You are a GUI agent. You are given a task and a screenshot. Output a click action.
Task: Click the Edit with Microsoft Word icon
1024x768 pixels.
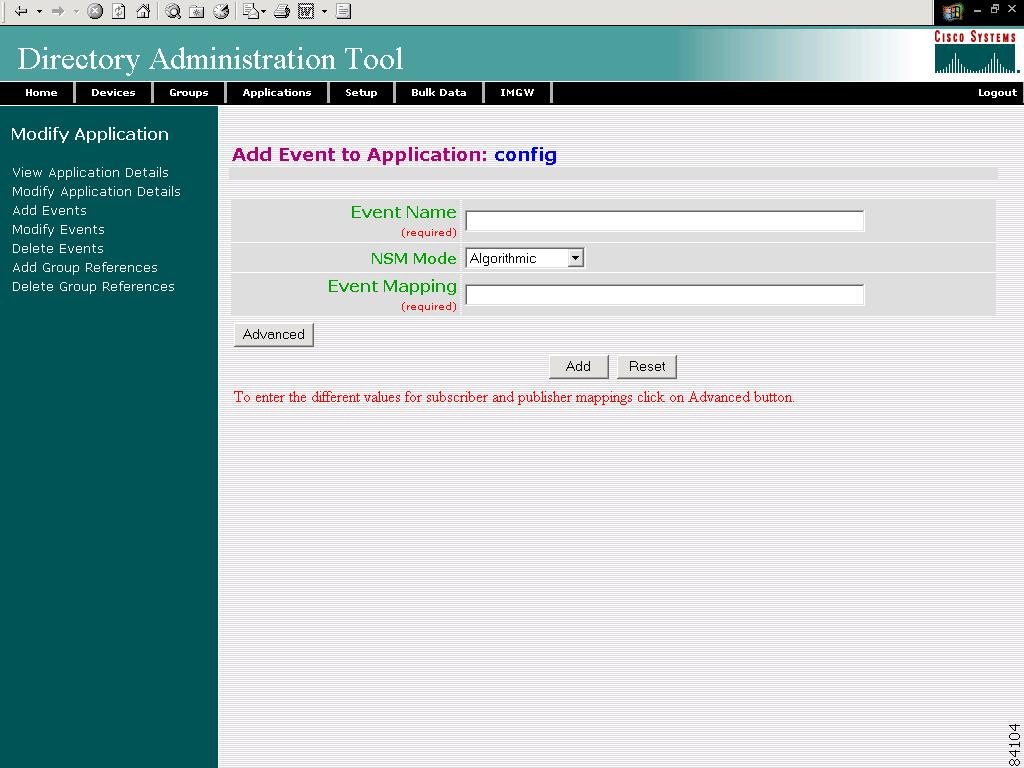tap(304, 12)
